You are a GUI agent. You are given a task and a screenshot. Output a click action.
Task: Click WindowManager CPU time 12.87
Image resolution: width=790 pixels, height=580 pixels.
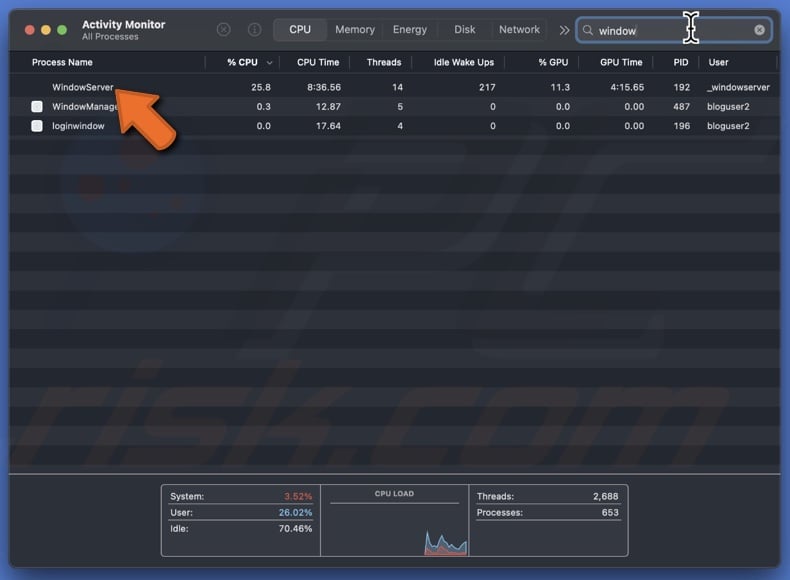pyautogui.click(x=328, y=106)
